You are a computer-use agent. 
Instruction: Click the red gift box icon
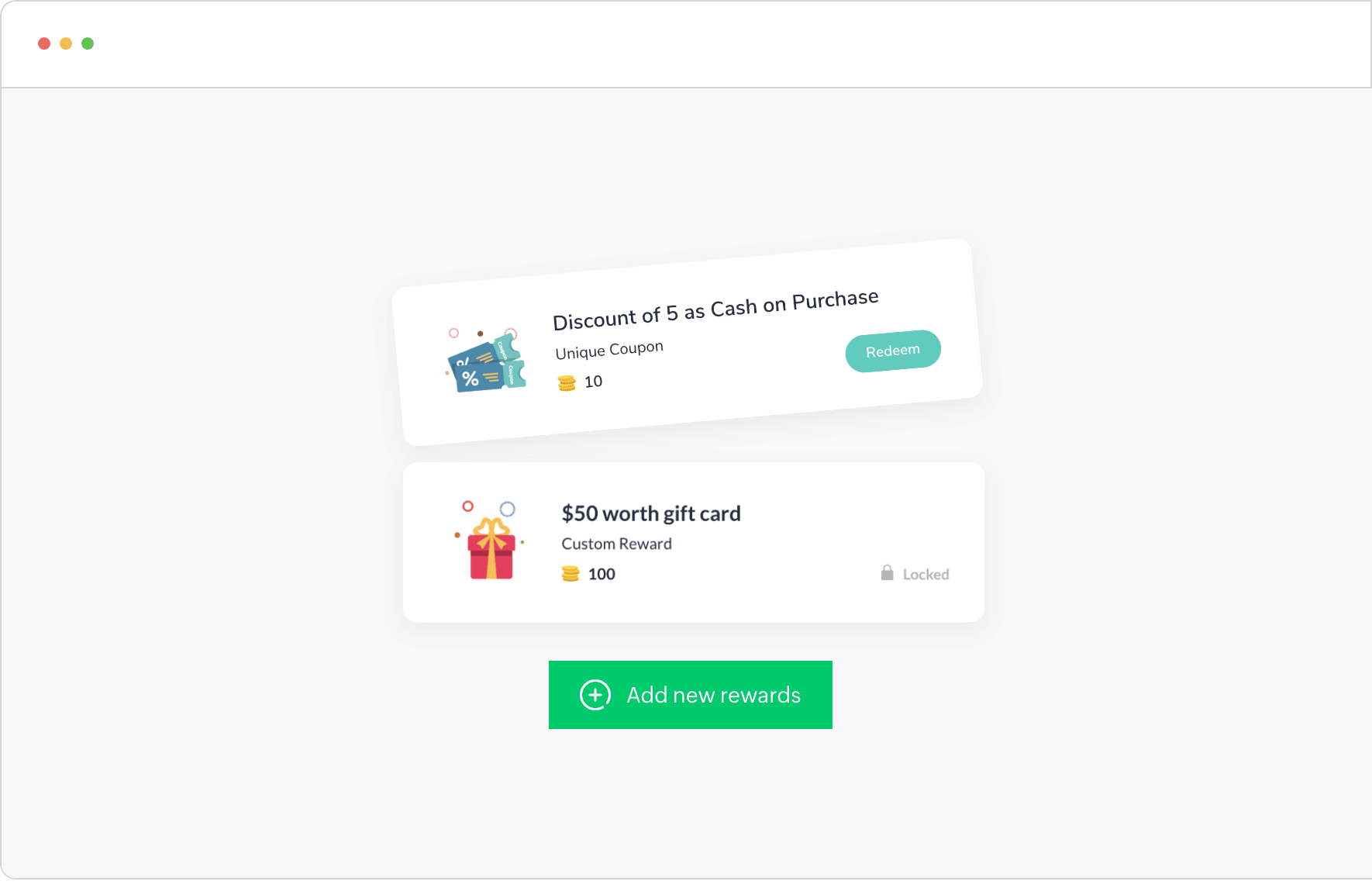pos(490,540)
